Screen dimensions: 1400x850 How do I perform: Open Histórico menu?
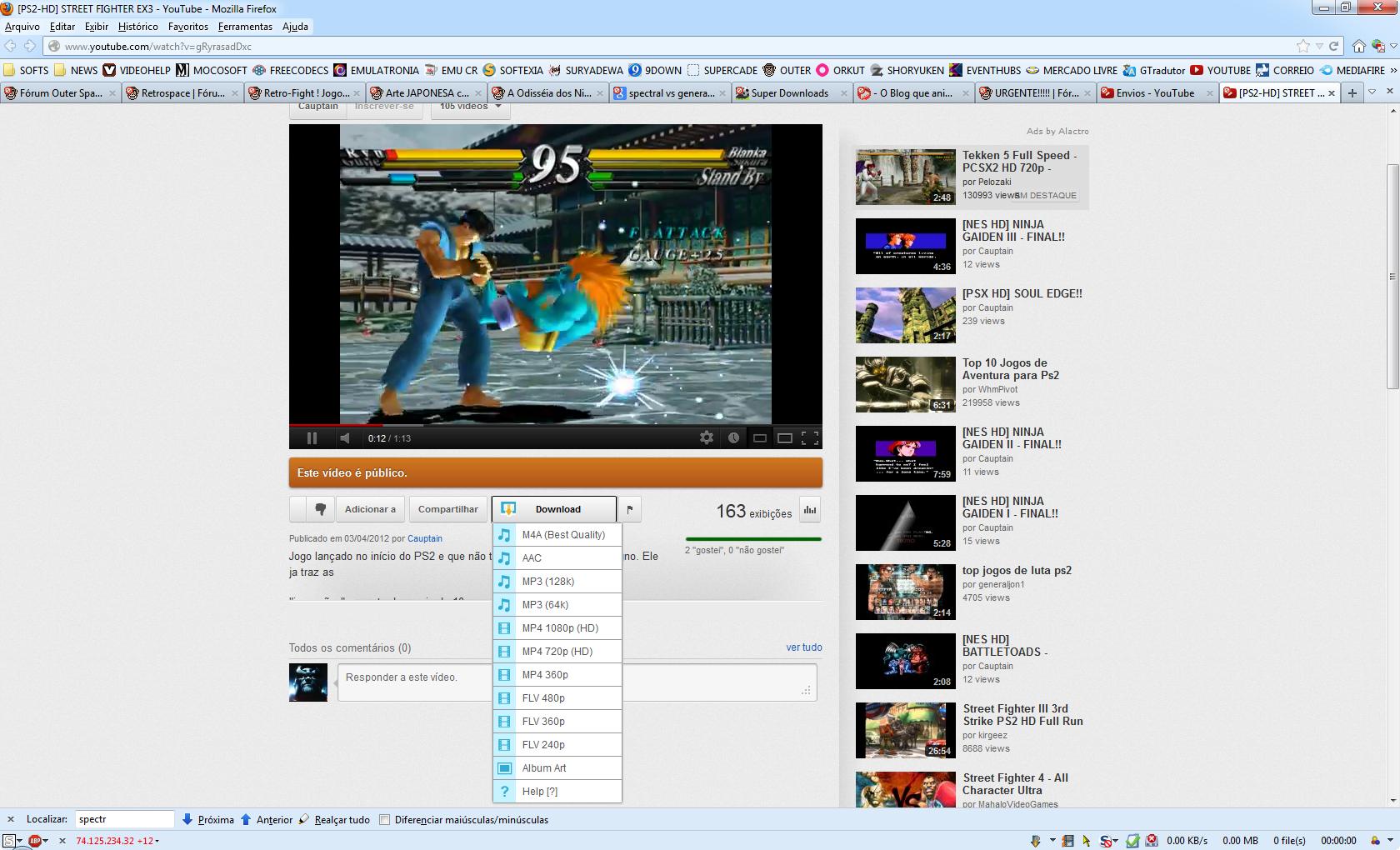point(137,27)
